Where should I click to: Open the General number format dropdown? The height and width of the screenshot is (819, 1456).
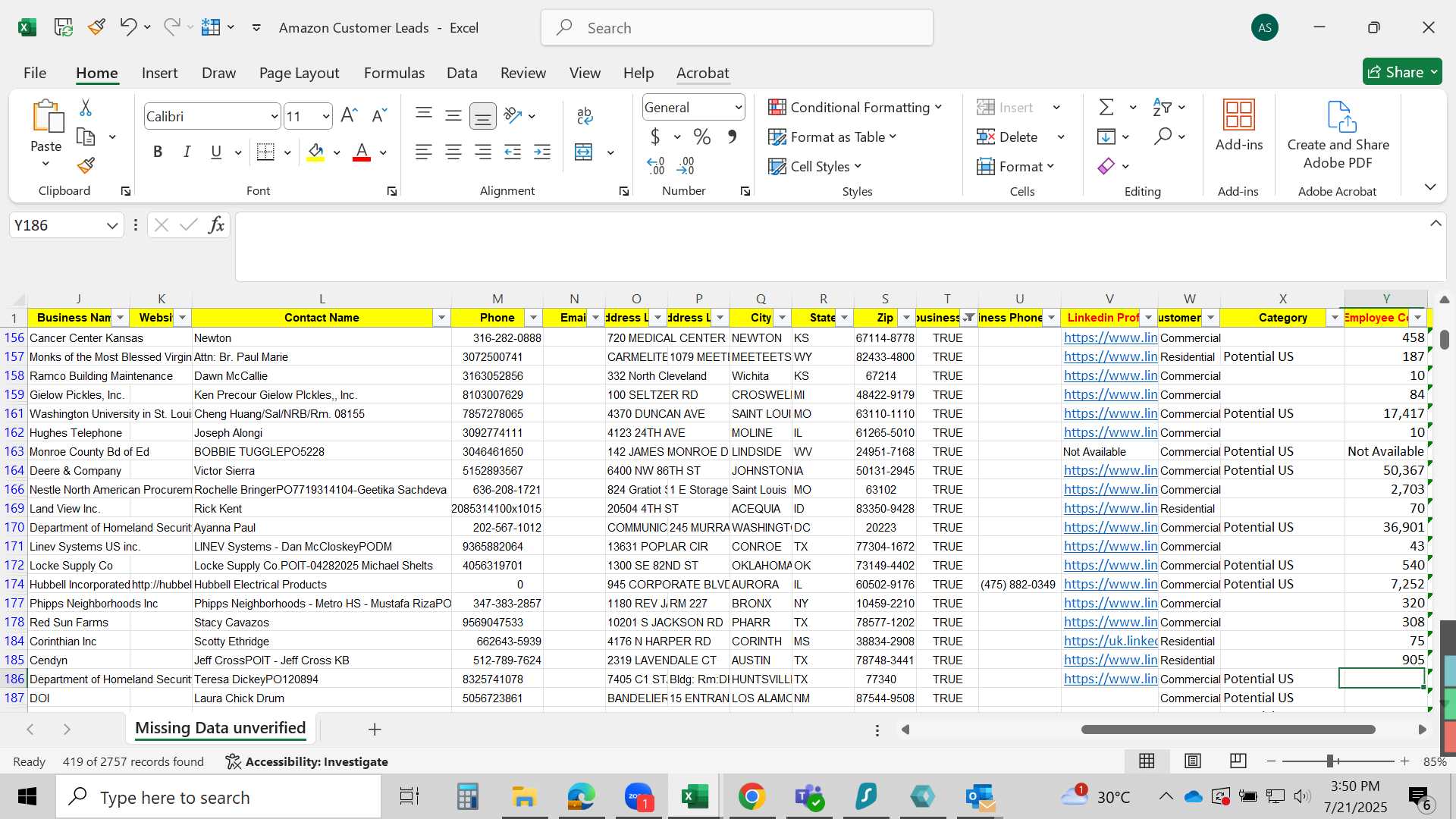click(x=738, y=107)
